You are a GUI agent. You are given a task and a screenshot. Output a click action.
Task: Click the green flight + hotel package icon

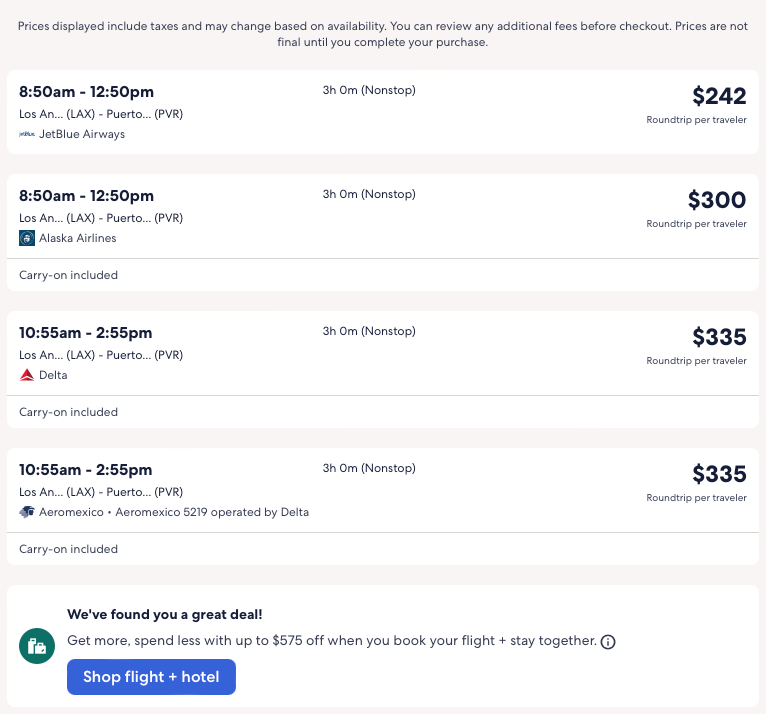coord(37,647)
